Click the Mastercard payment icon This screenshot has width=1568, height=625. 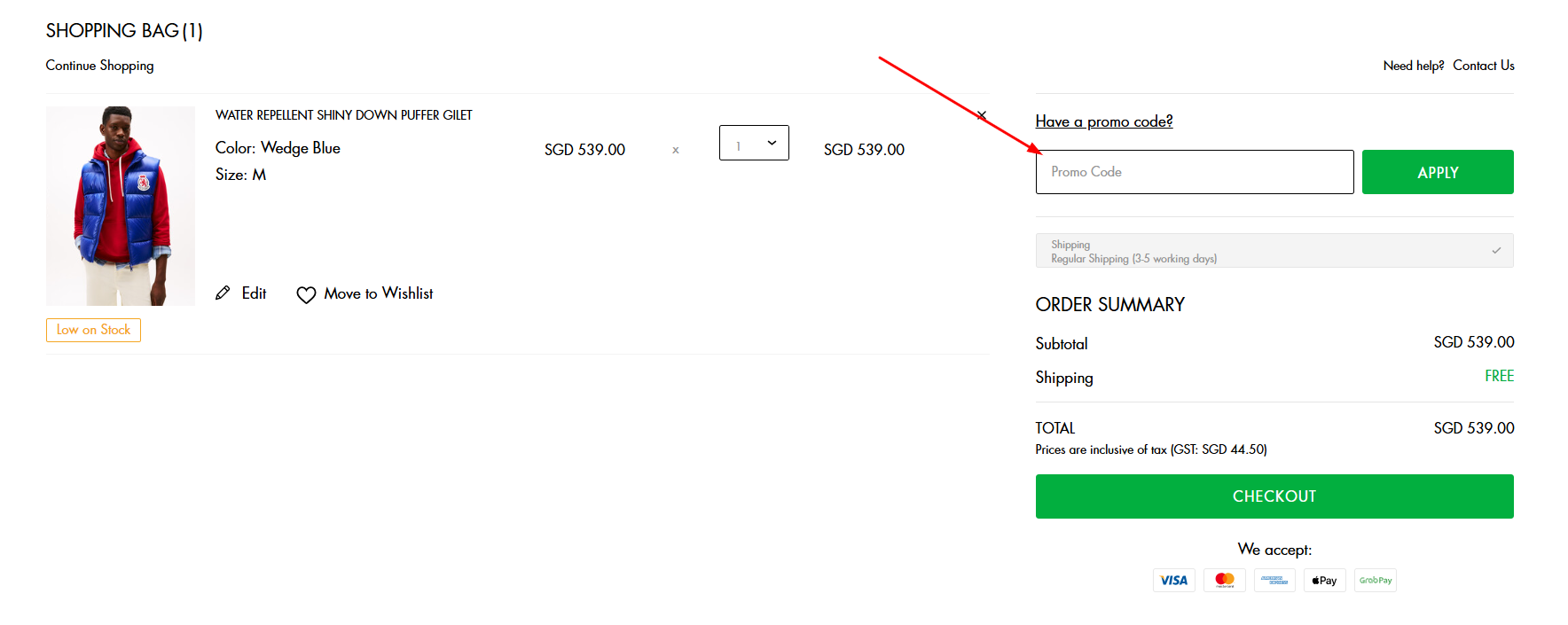pos(1224,581)
